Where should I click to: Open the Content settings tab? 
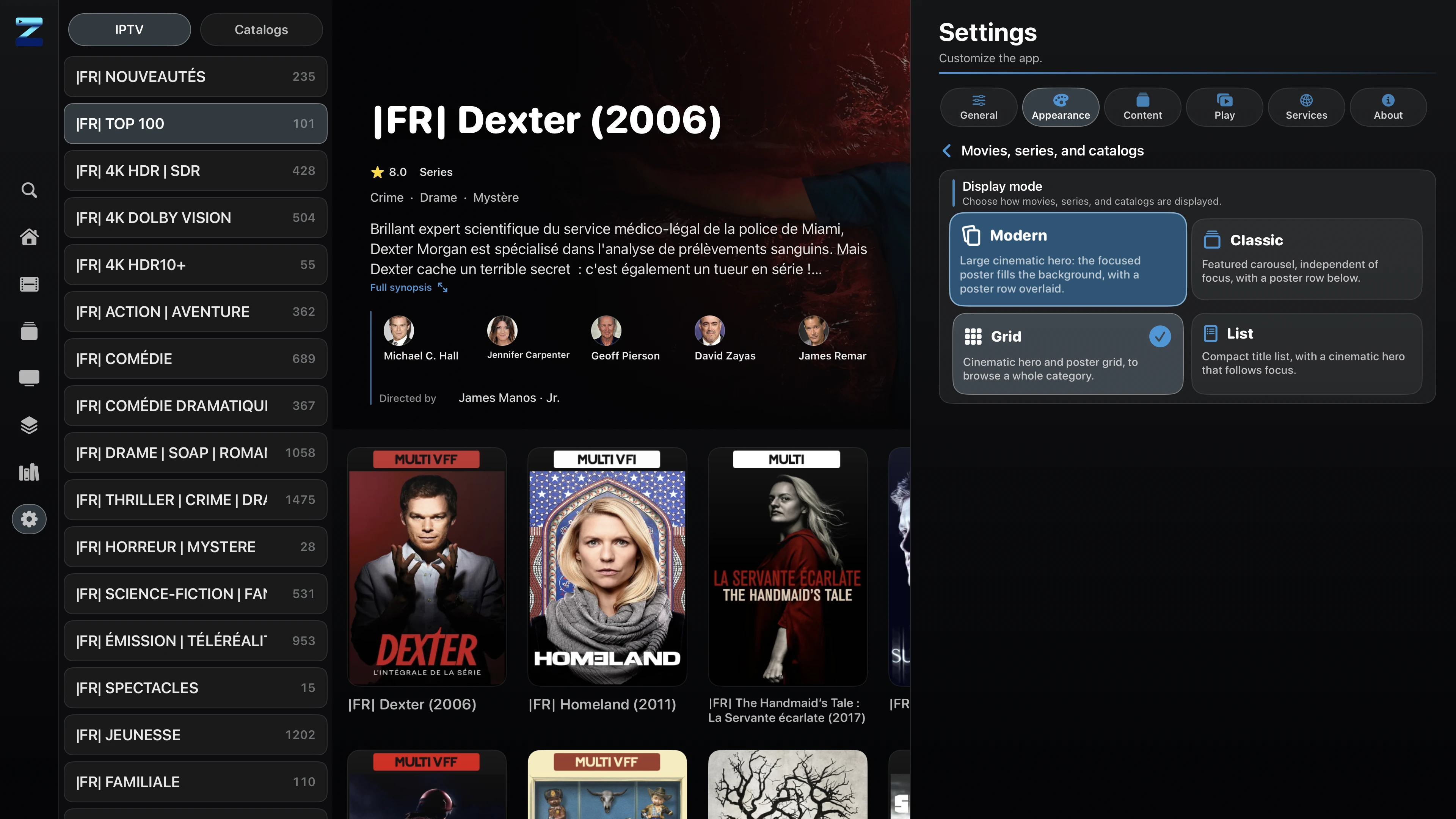[1142, 107]
